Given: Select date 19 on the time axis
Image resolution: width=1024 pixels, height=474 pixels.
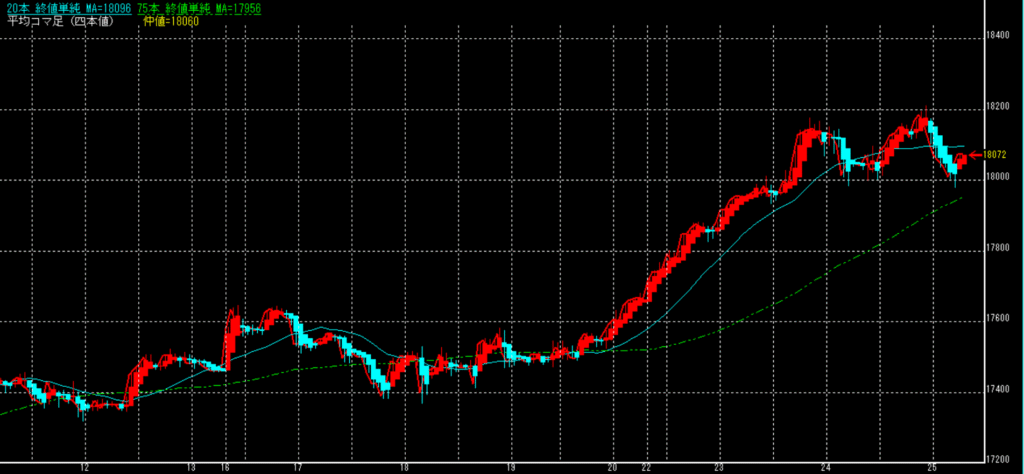Looking at the screenshot, I should (x=509, y=467).
